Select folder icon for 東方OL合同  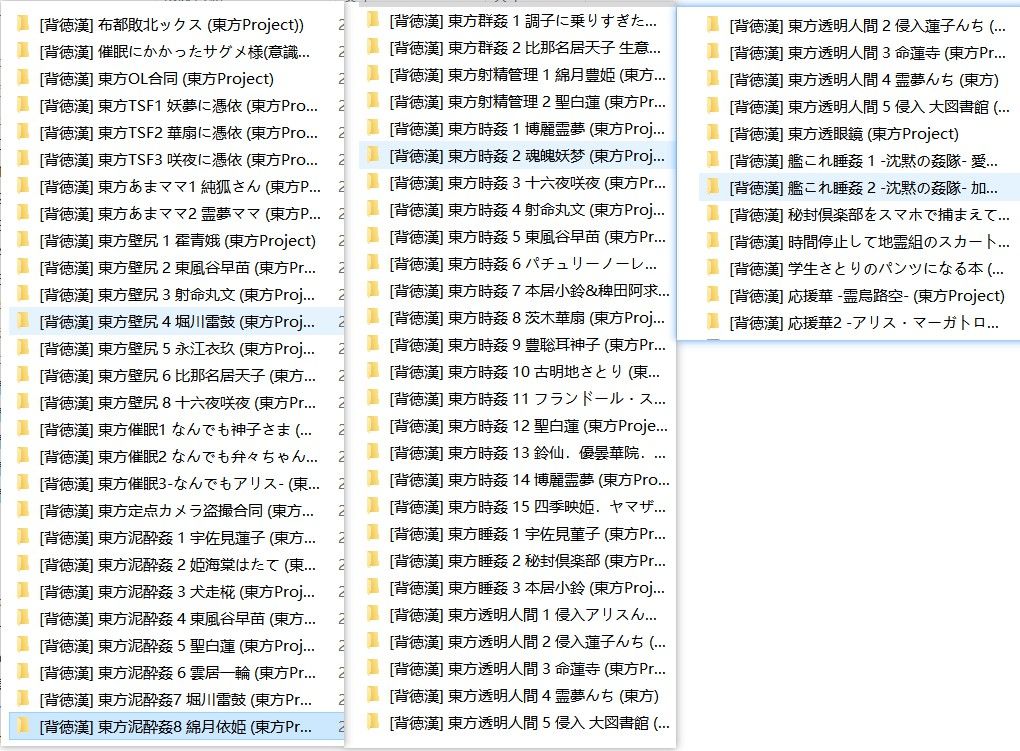pyautogui.click(x=23, y=78)
